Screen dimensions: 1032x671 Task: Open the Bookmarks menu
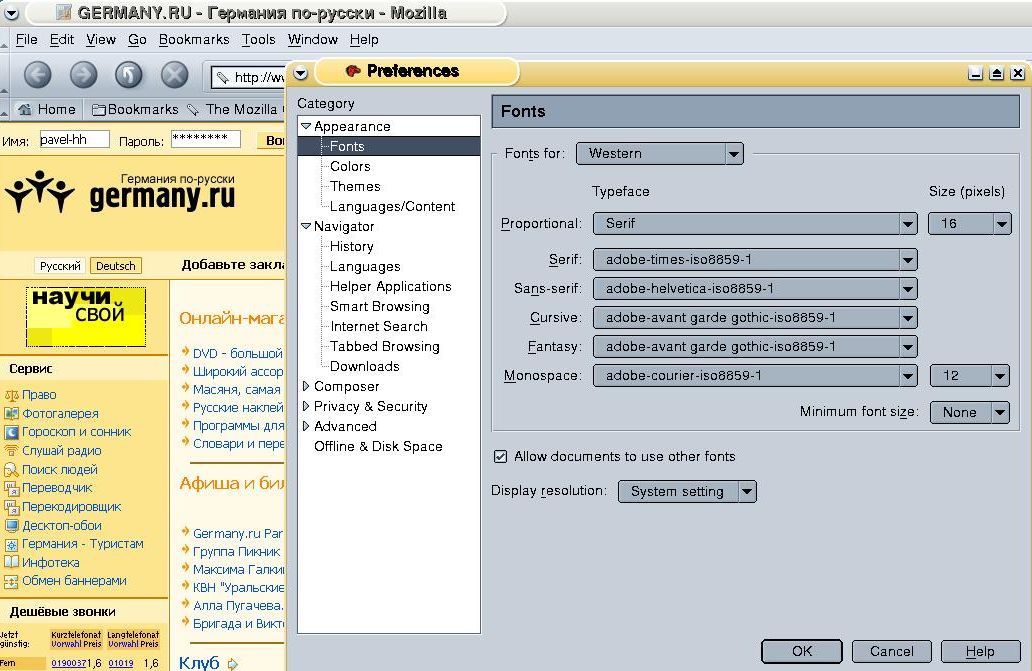click(x=194, y=39)
